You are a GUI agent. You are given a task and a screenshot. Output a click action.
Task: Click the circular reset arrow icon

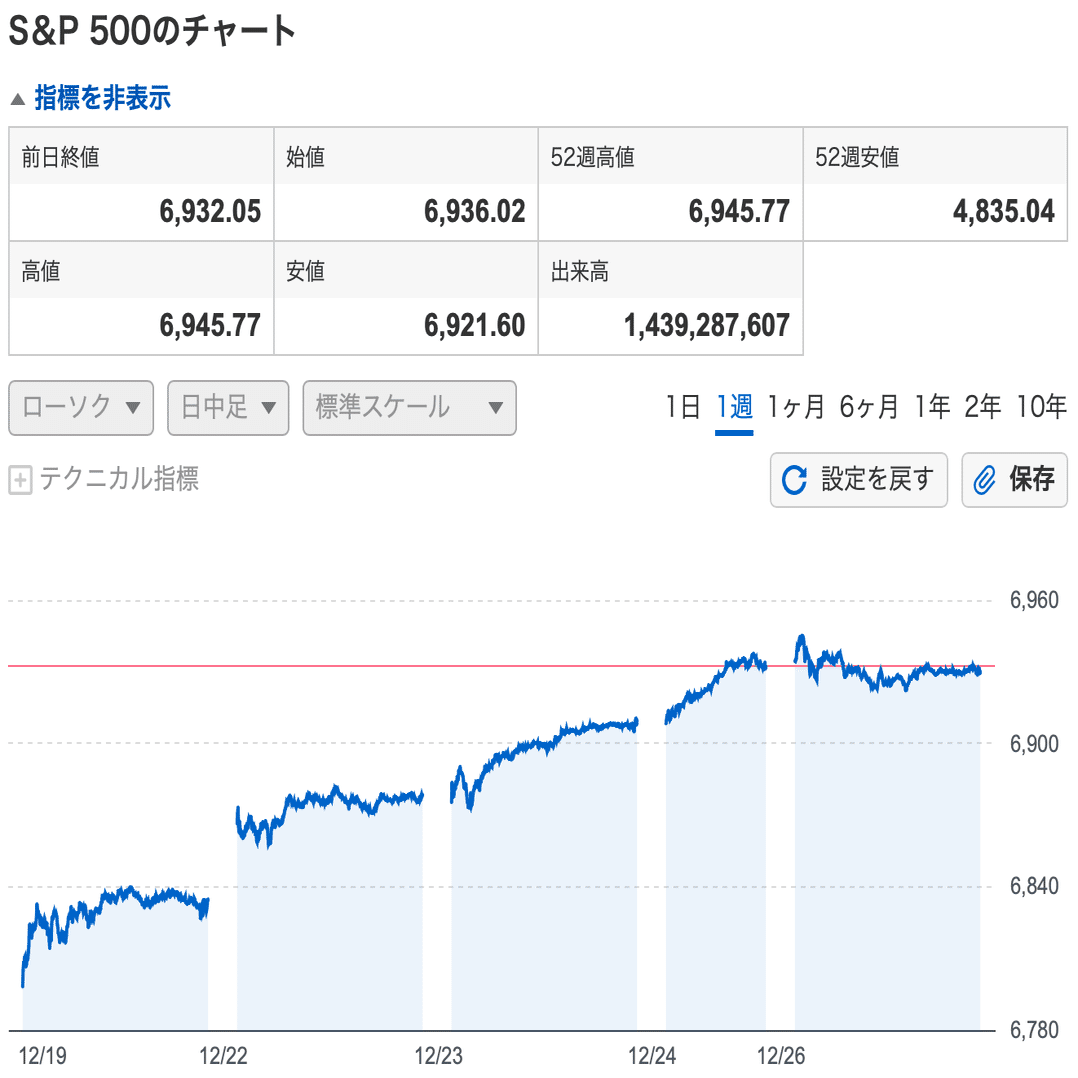794,480
